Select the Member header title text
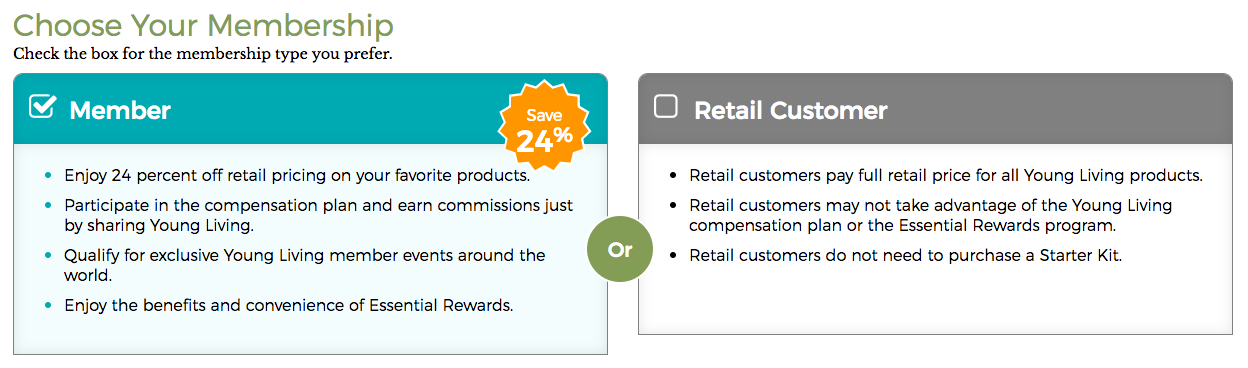 (120, 110)
